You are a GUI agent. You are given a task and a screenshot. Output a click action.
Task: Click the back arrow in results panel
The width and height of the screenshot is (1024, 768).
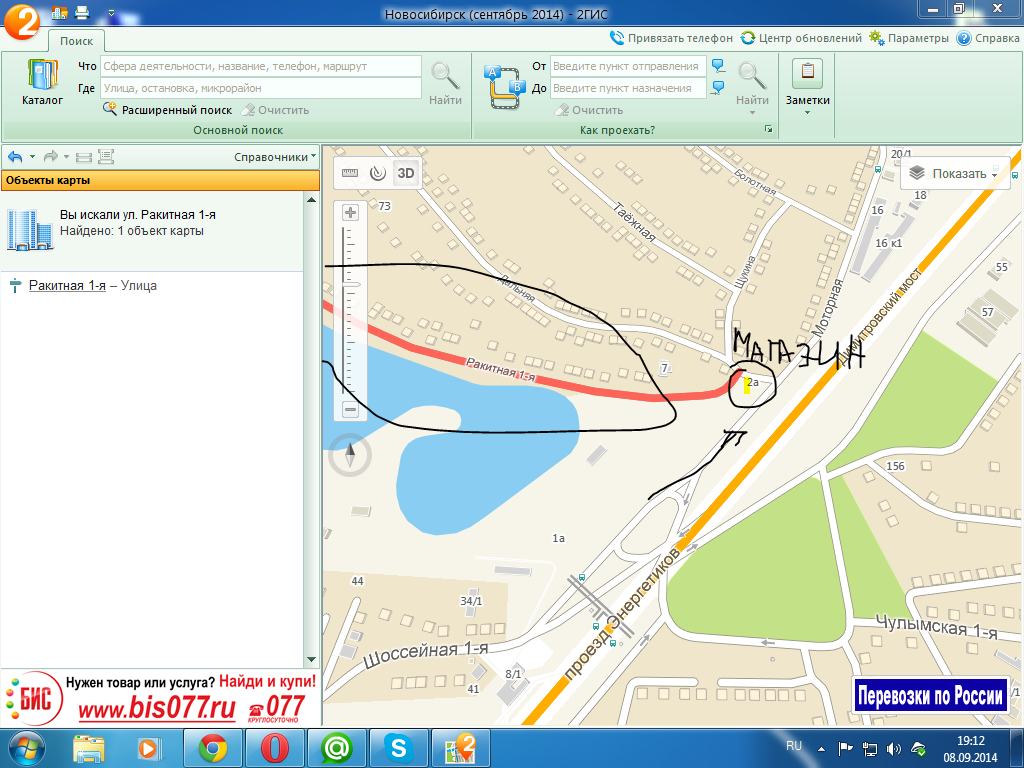15,157
